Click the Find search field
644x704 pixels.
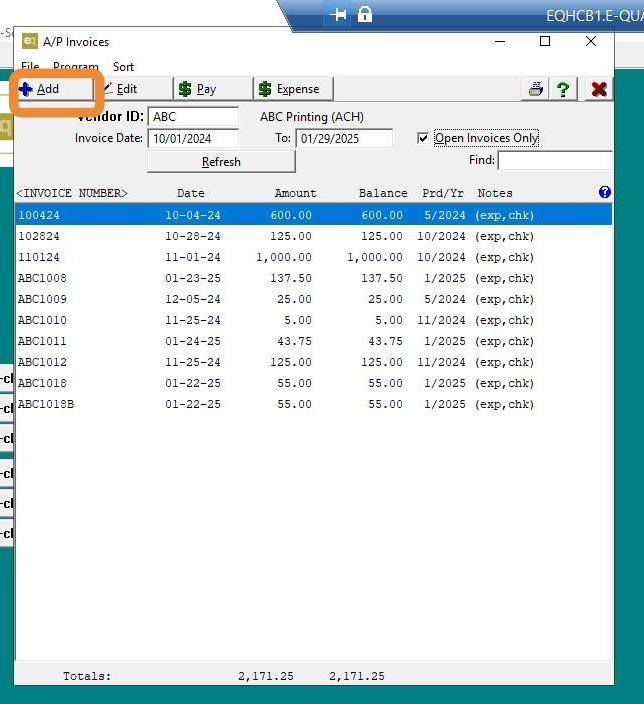coord(555,160)
